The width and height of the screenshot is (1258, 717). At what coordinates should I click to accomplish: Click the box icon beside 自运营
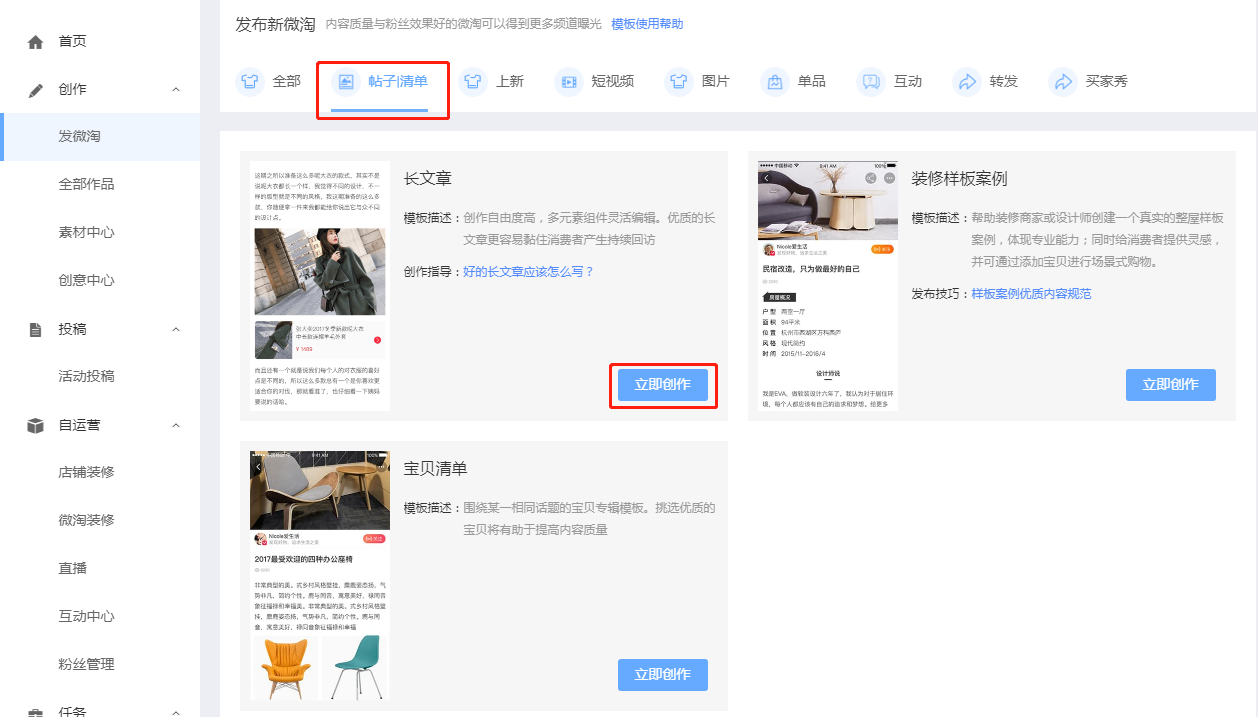(36, 426)
